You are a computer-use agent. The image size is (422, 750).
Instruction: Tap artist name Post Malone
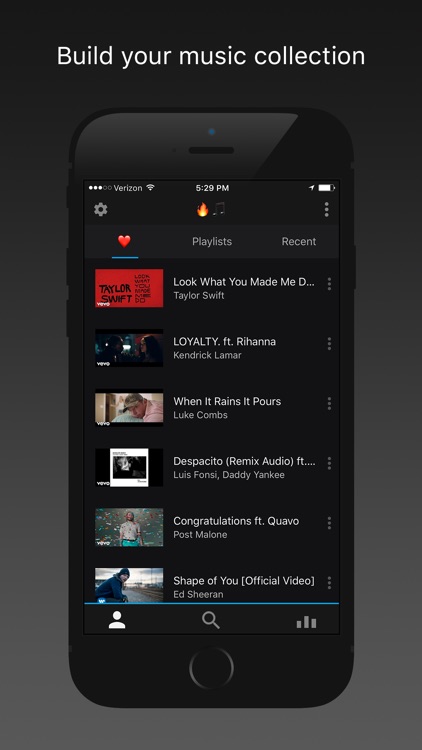click(200, 535)
